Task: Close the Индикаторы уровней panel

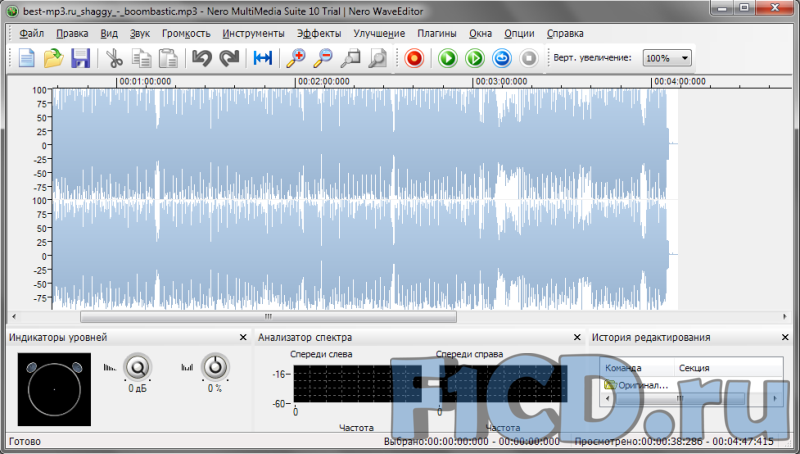Action: [243, 337]
